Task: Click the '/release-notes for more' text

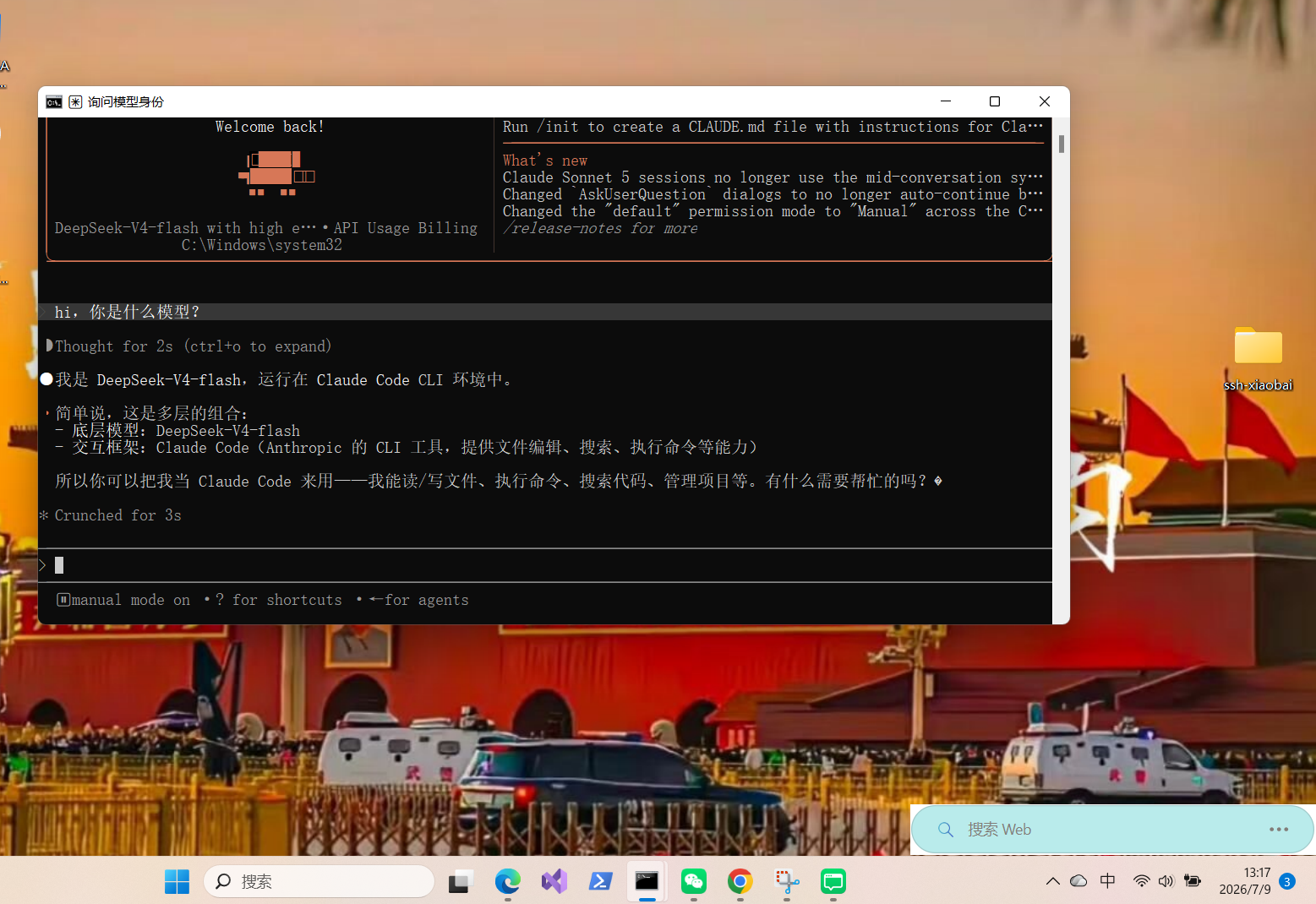Action: [x=600, y=228]
